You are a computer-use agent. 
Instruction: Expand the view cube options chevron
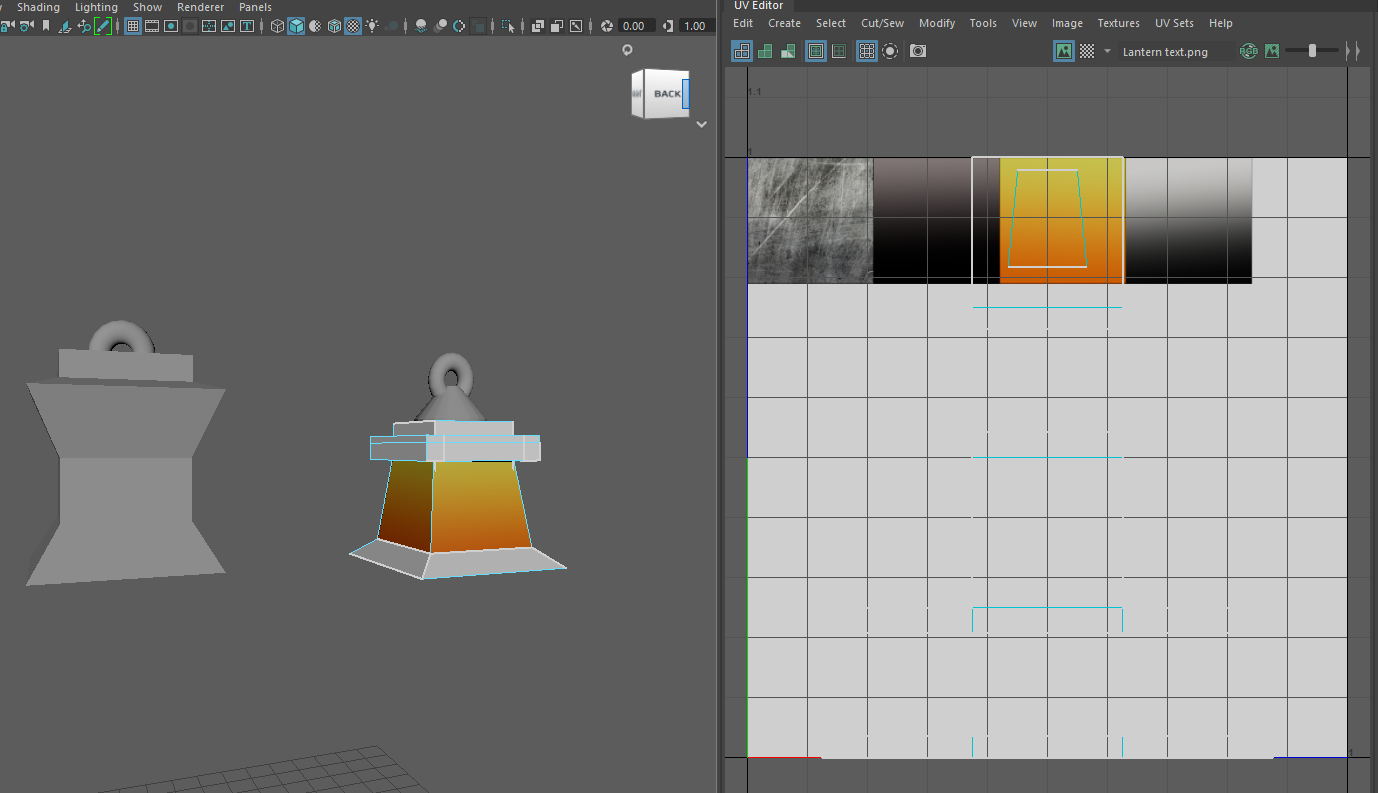point(702,125)
